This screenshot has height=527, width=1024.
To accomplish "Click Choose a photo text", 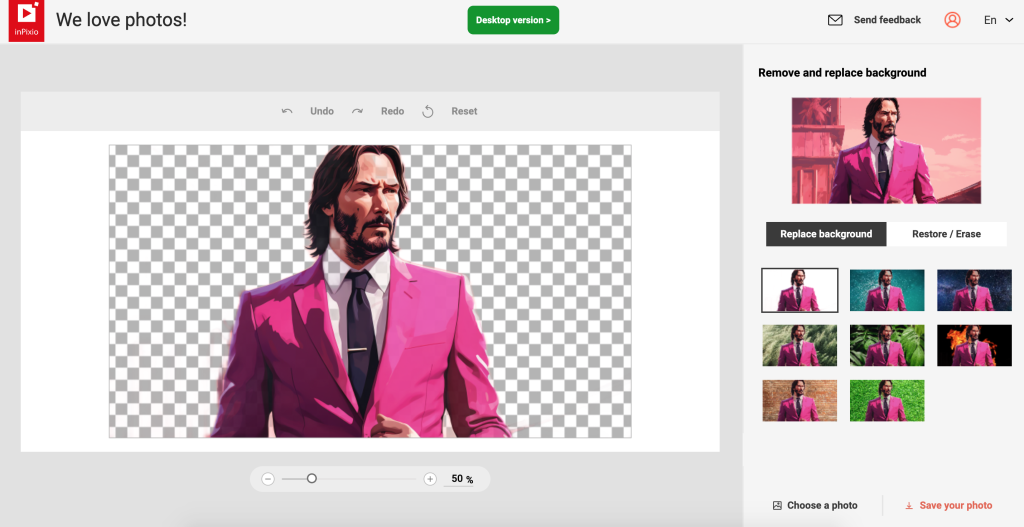I will [822, 505].
